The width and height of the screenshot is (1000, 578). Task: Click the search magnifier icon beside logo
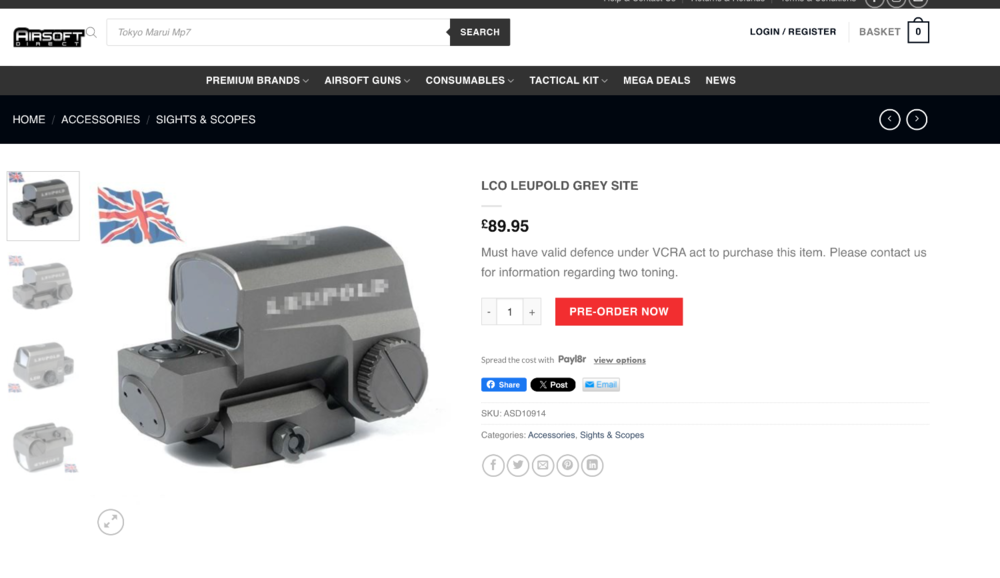tap(91, 32)
